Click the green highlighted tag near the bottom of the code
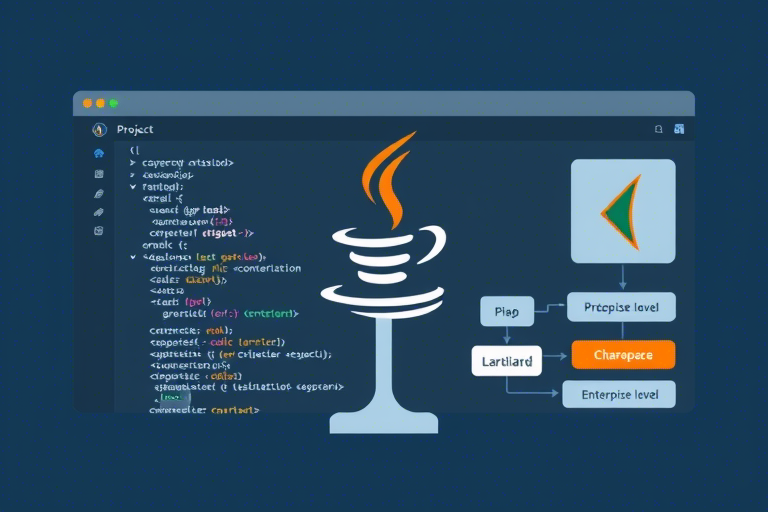The image size is (768, 512). 174,397
